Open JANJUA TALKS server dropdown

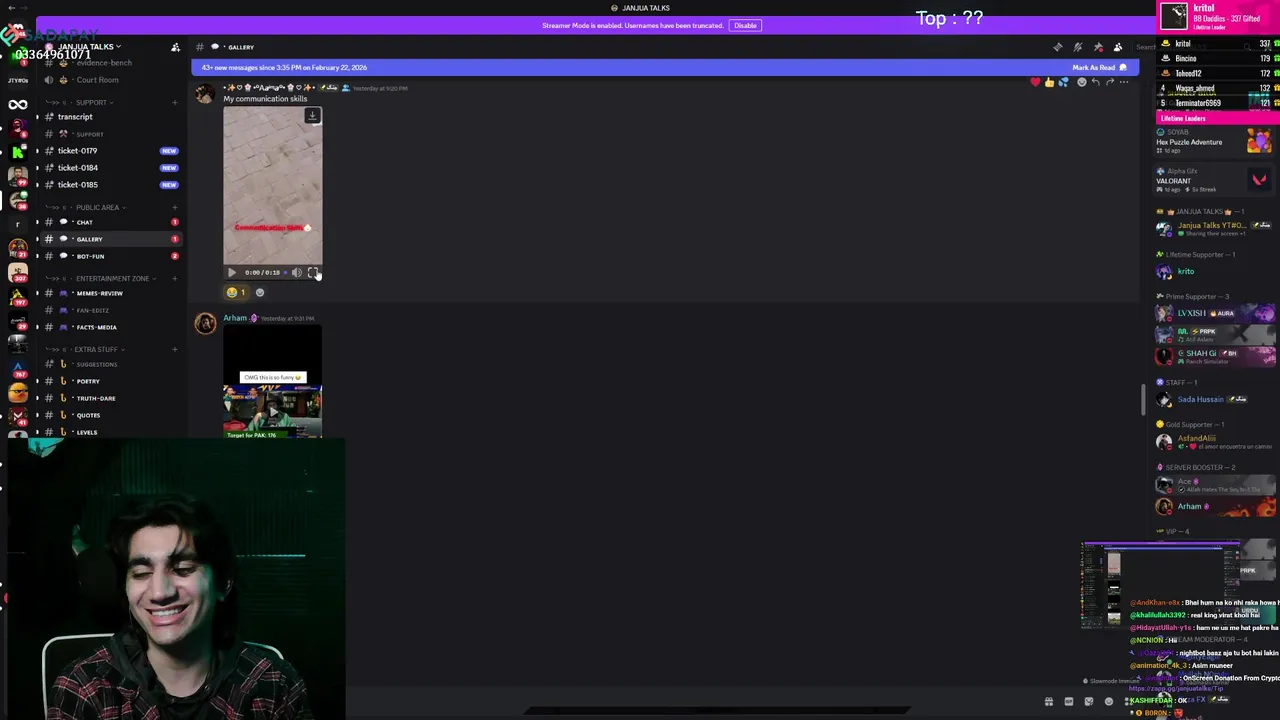pyautogui.click(x=90, y=47)
